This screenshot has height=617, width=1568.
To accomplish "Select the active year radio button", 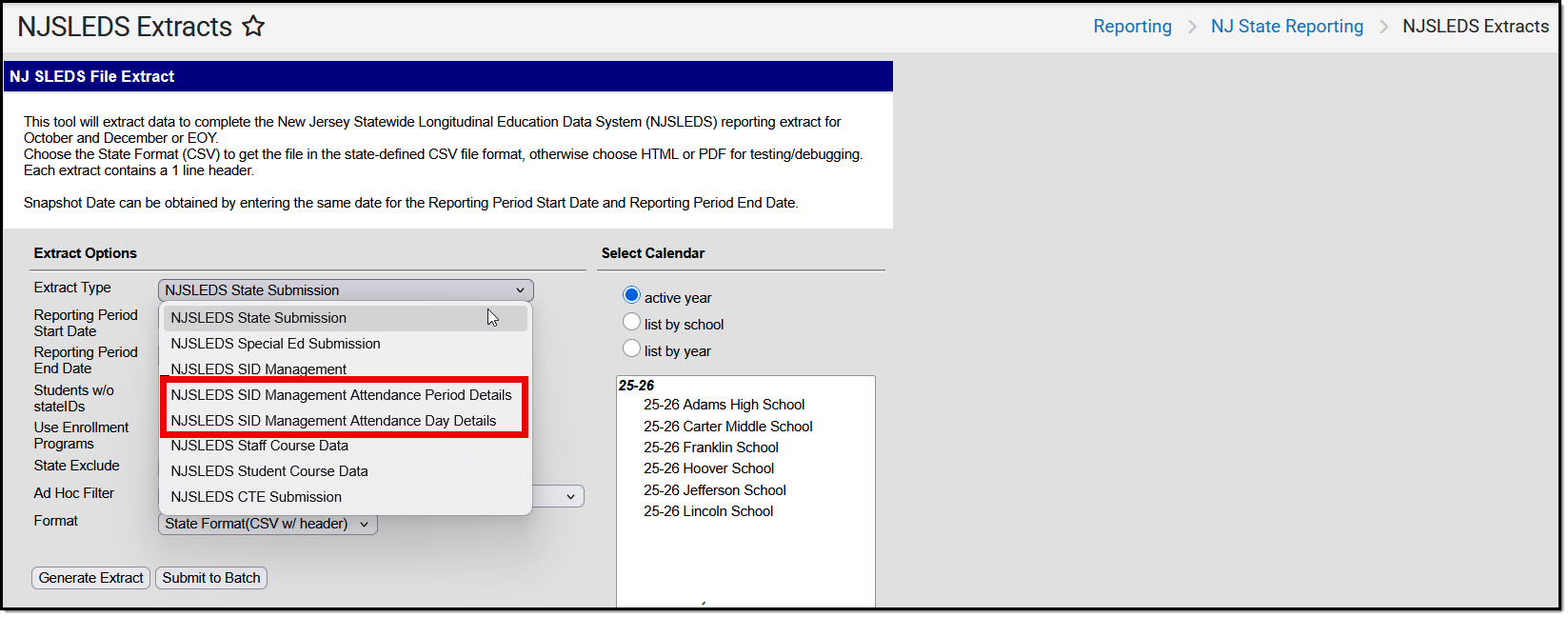I will pos(631,295).
